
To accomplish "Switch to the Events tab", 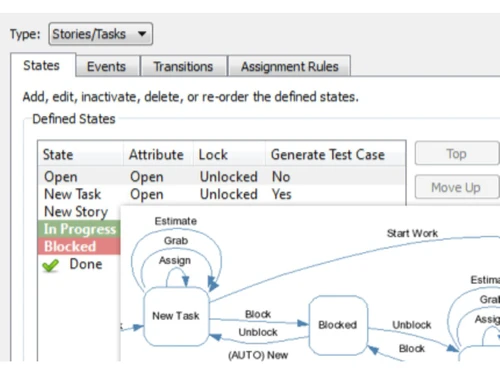I will [x=107, y=67].
